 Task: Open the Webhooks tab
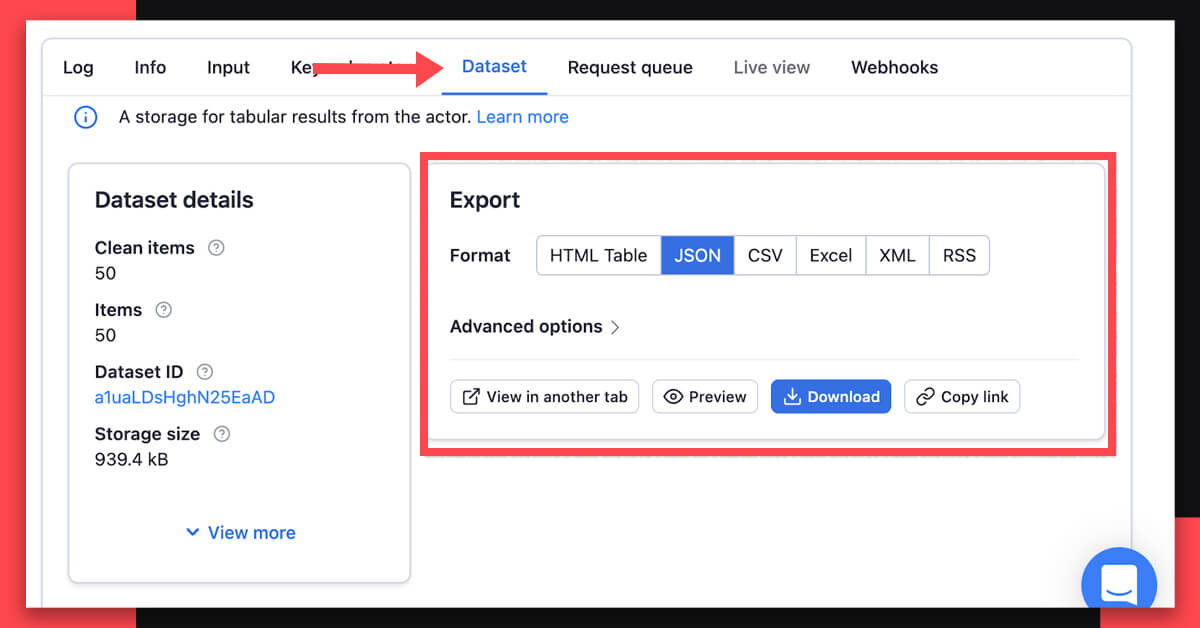click(894, 68)
